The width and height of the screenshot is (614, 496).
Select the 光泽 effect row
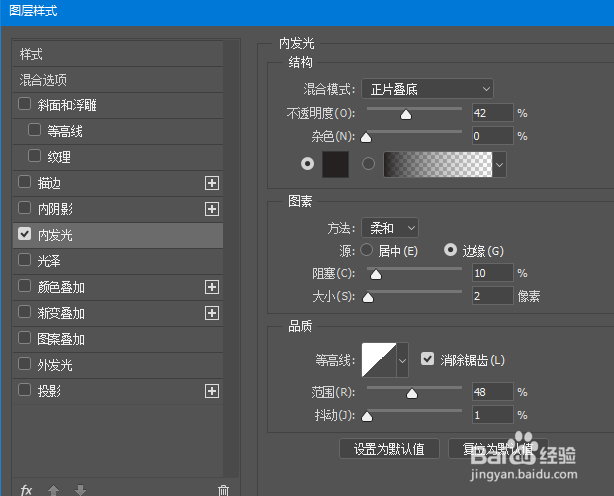pyautogui.click(x=117, y=261)
